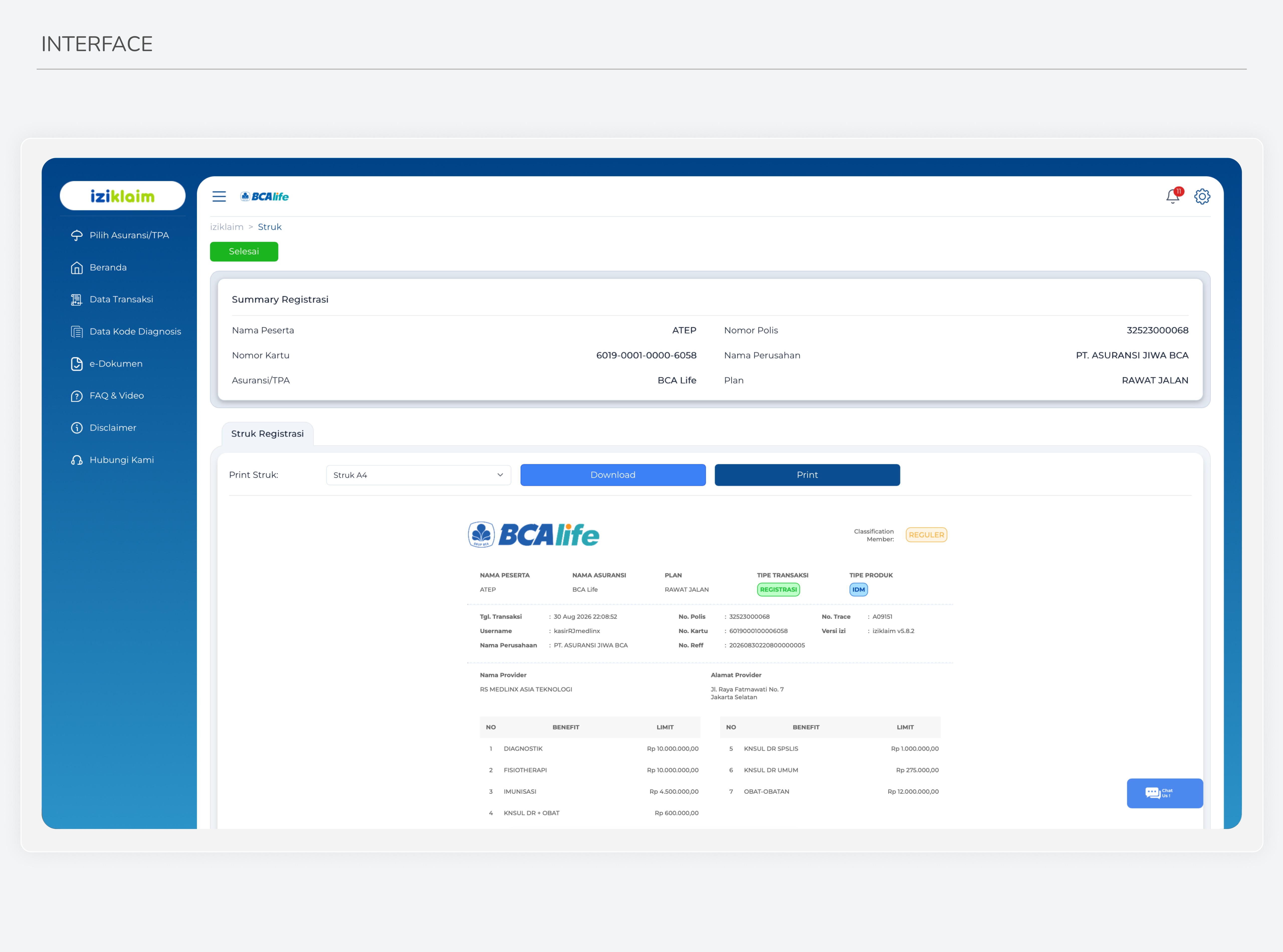Click No. Trace value A09151

tap(882, 617)
